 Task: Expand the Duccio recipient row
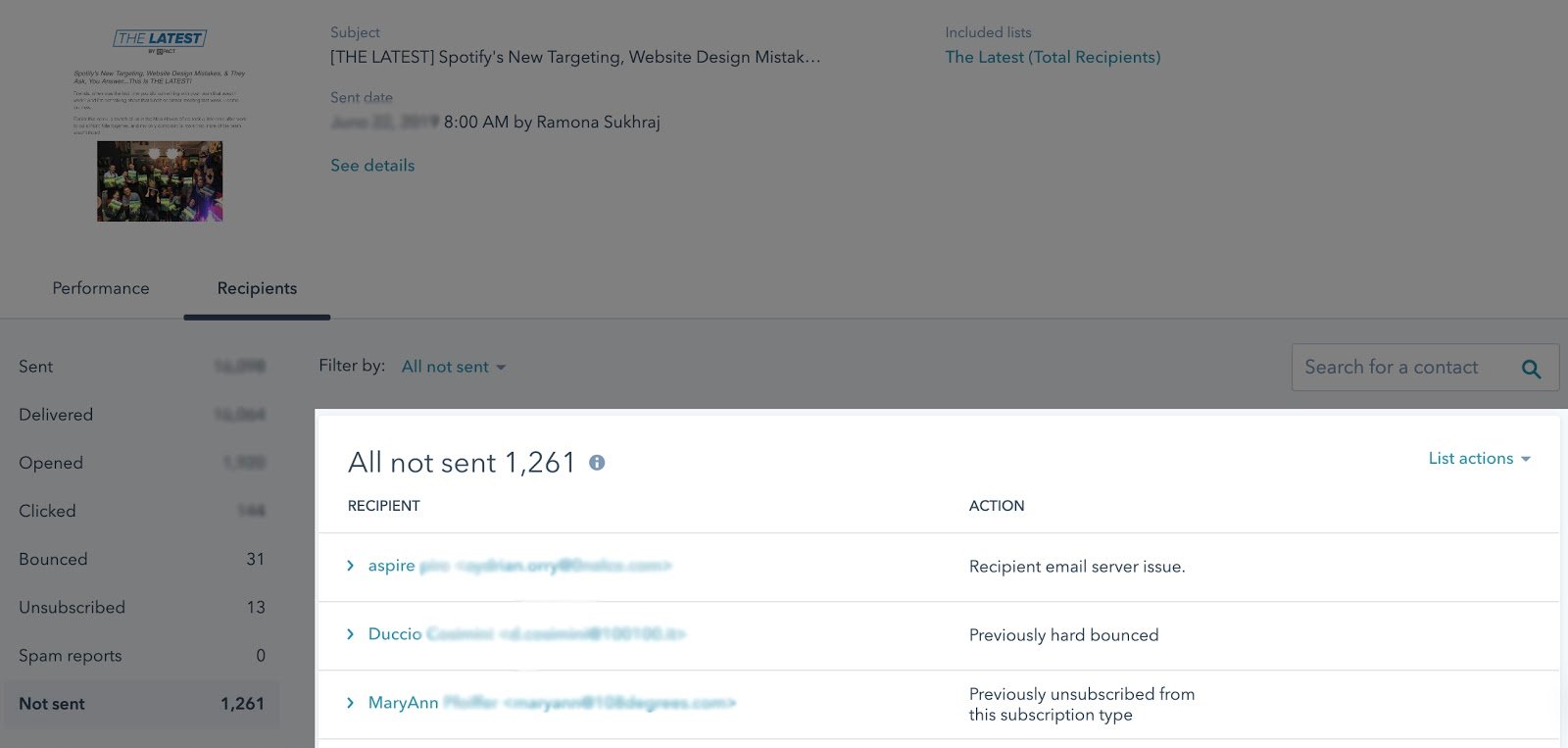point(350,634)
